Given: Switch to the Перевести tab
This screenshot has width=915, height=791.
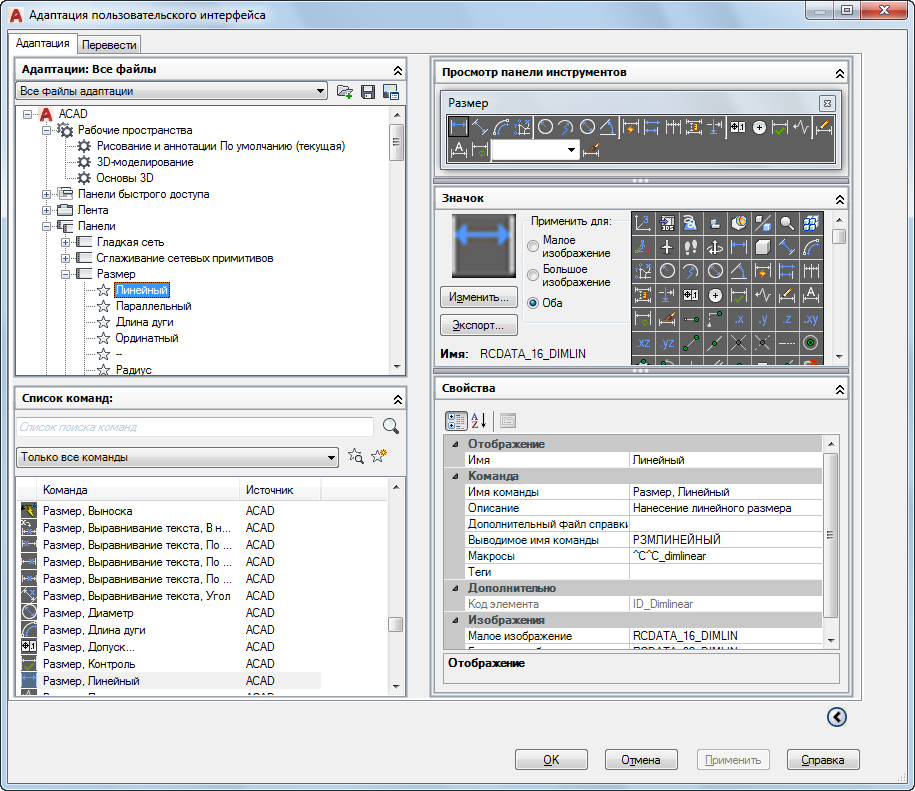Looking at the screenshot, I should (109, 45).
